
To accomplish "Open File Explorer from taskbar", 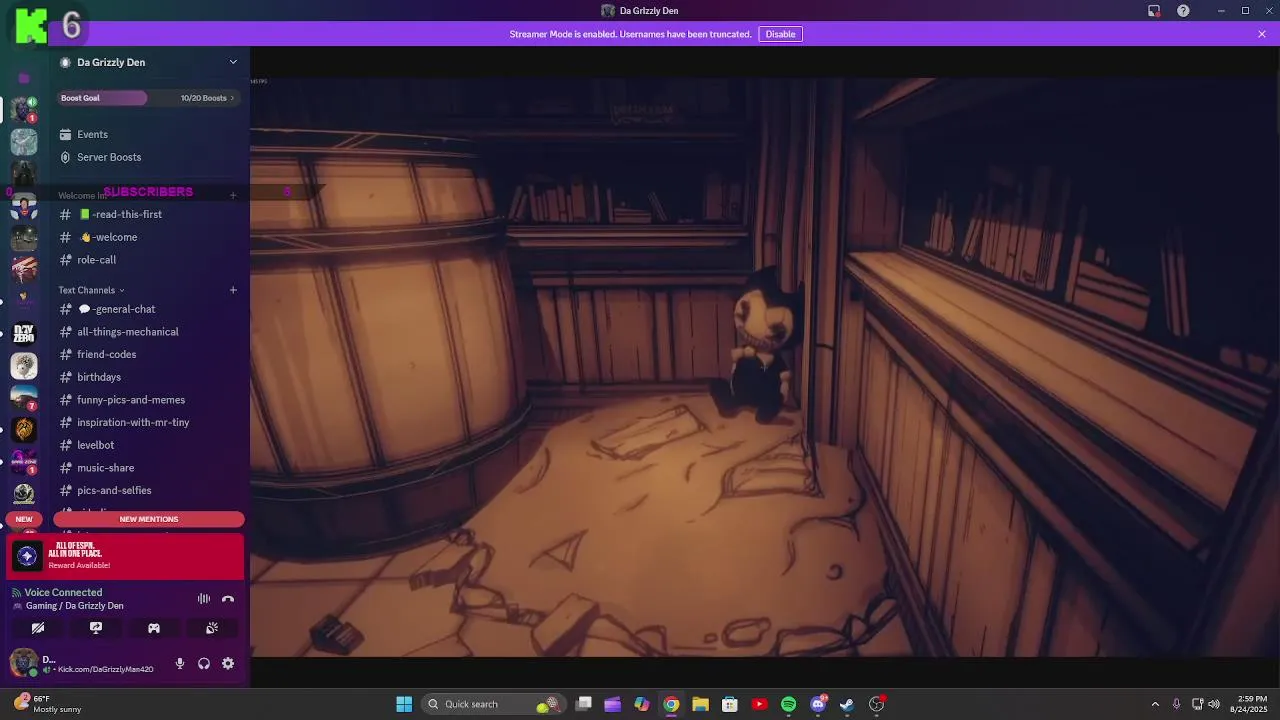I will pos(700,704).
